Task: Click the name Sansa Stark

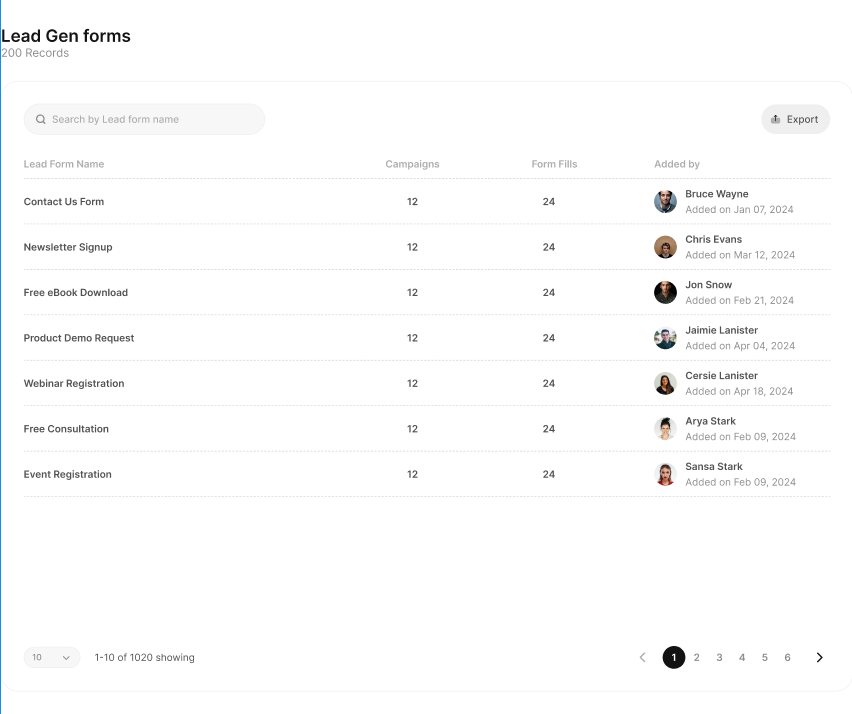Action: (x=714, y=467)
